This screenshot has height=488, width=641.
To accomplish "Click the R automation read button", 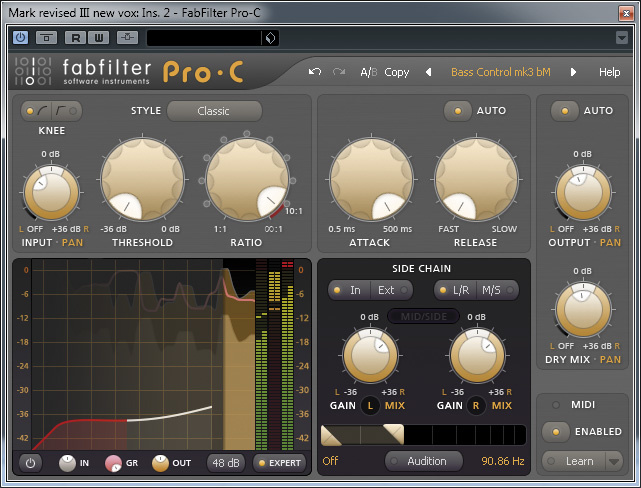I will 76,38.
